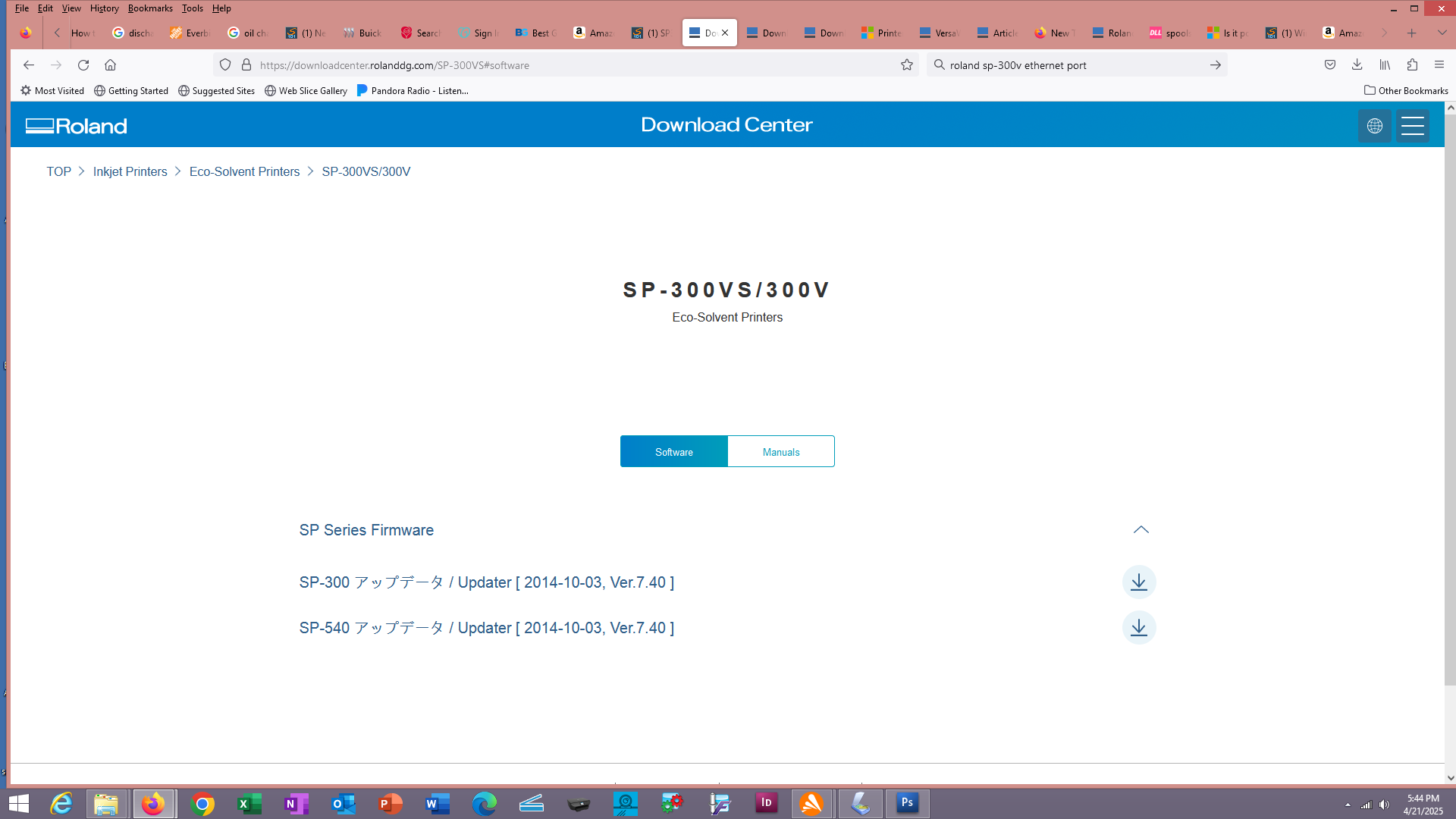Screen dimensions: 1456x819
Task: Bookmark this page with the star
Action: pos(906,65)
